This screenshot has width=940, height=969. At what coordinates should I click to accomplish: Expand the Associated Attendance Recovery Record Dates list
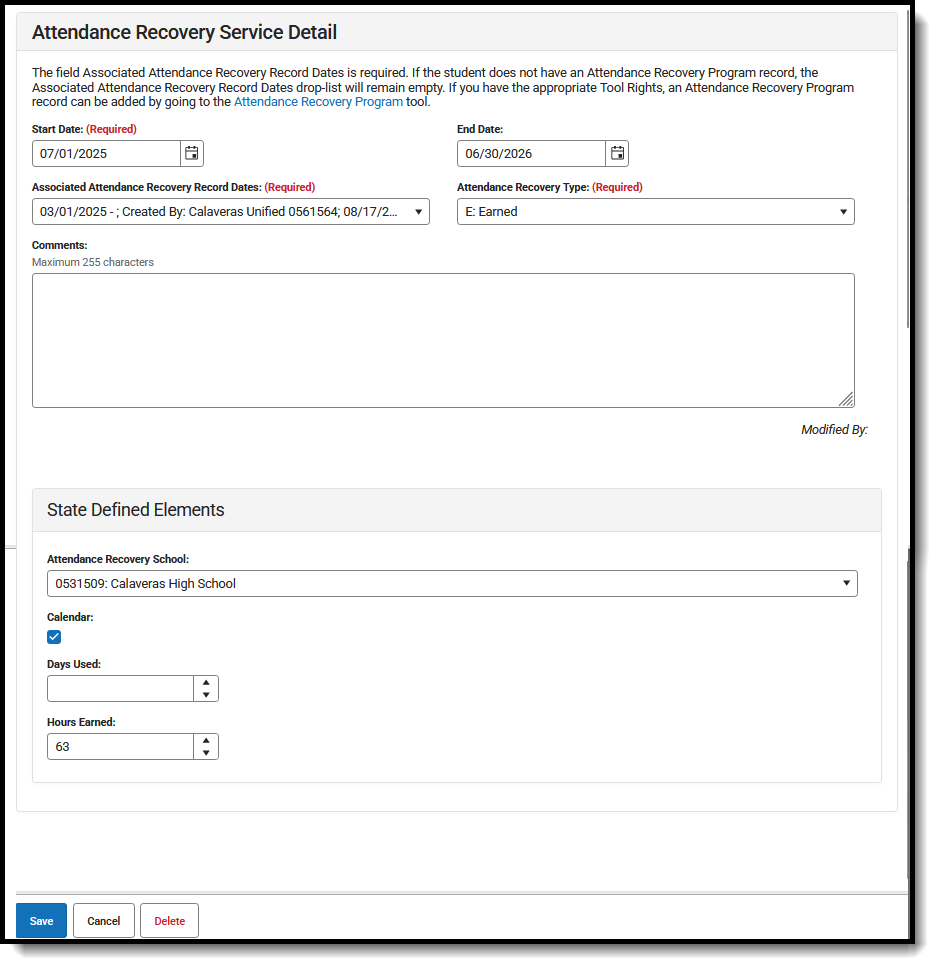(419, 211)
